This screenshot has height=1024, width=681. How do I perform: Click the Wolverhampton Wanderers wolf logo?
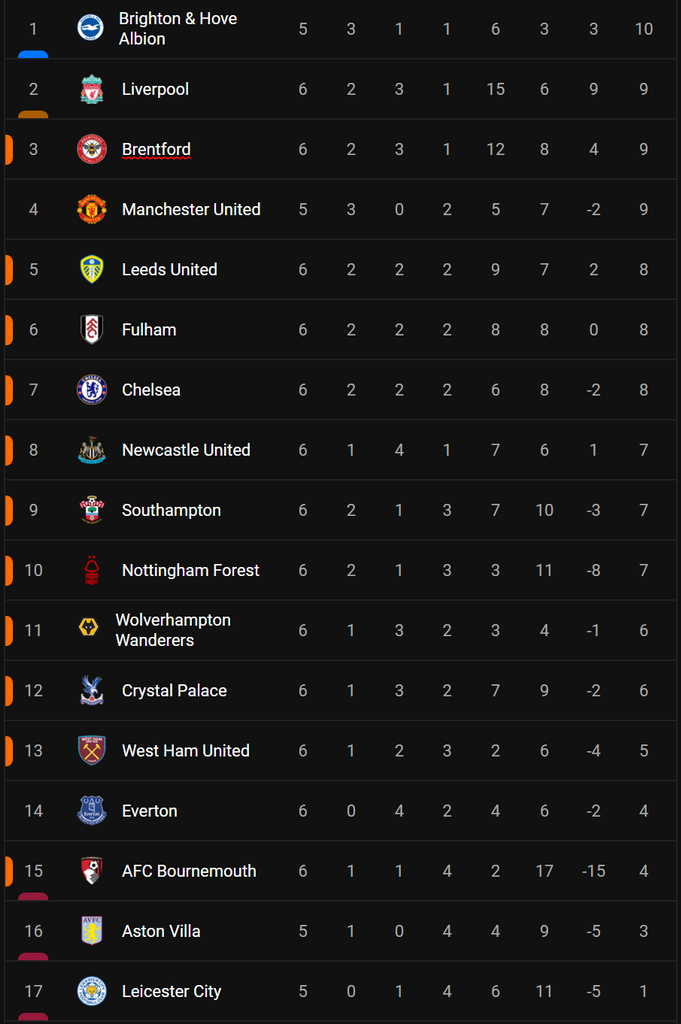tap(88, 629)
